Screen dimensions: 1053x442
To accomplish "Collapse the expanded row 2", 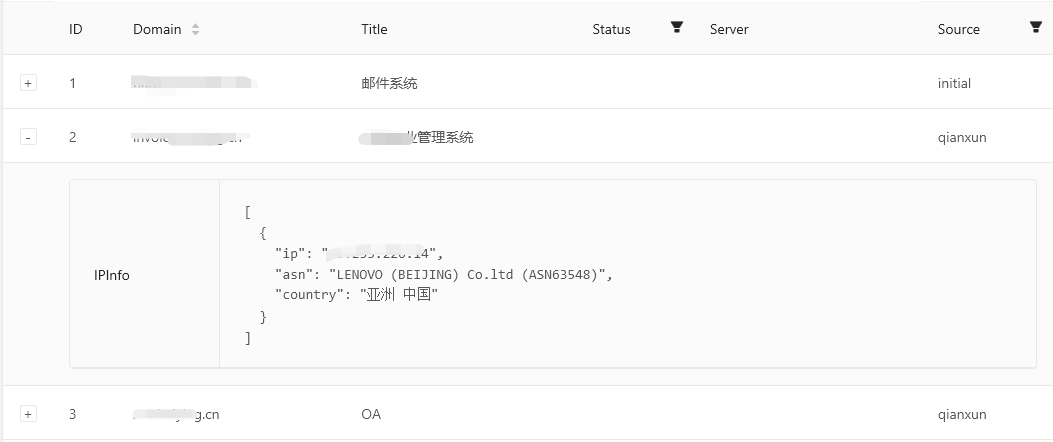I will tap(28, 137).
